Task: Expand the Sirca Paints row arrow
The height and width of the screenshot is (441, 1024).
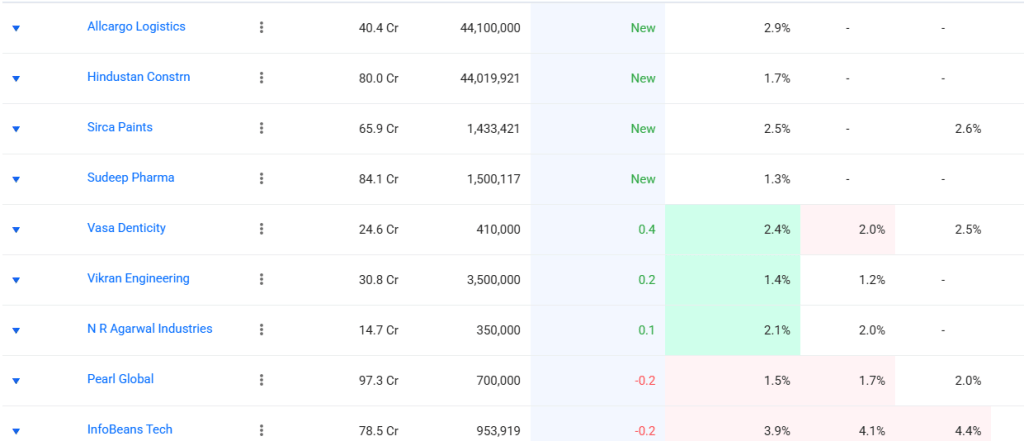Action: tap(16, 129)
